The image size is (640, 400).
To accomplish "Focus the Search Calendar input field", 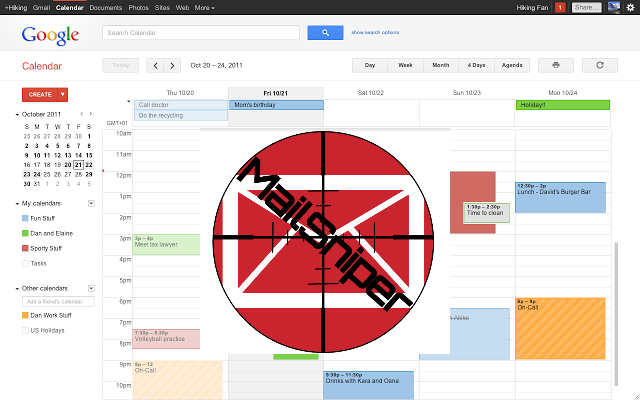I will pos(200,33).
